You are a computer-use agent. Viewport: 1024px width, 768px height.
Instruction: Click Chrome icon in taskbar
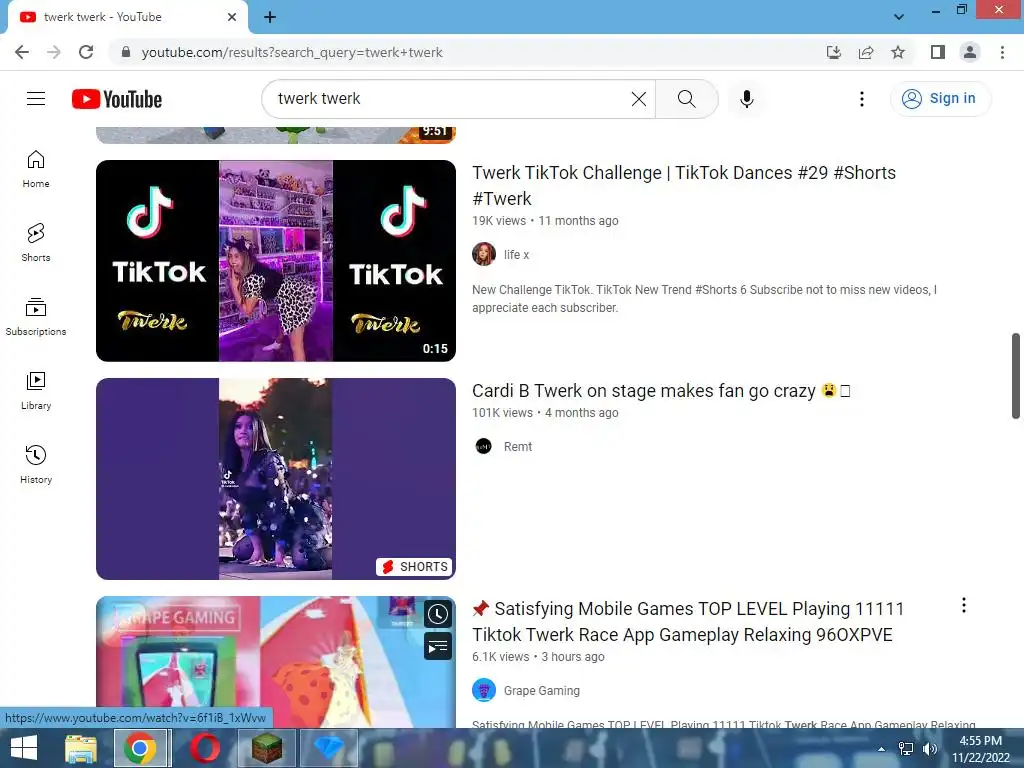[141, 748]
